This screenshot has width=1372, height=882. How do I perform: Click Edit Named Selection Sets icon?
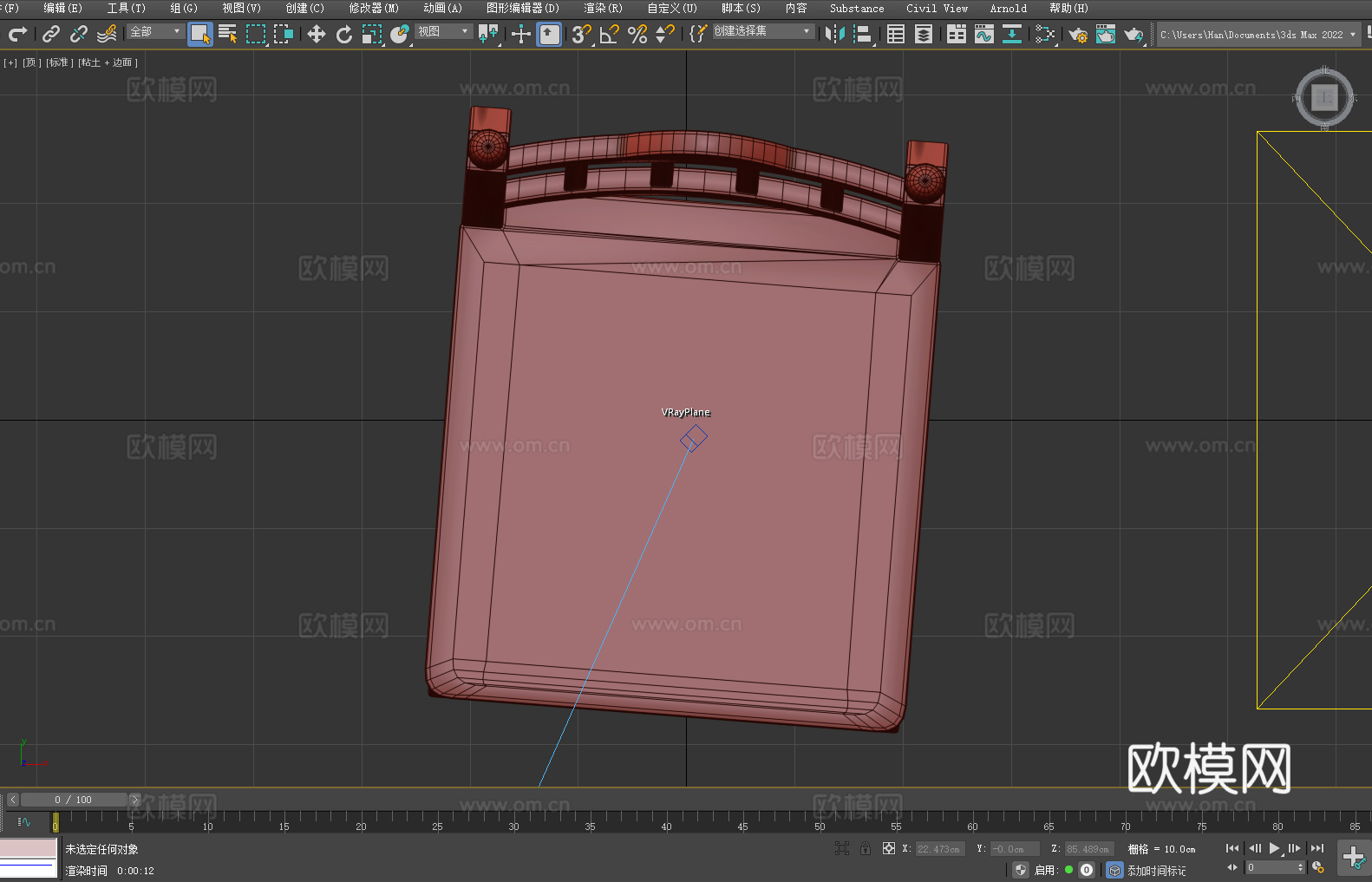click(698, 34)
